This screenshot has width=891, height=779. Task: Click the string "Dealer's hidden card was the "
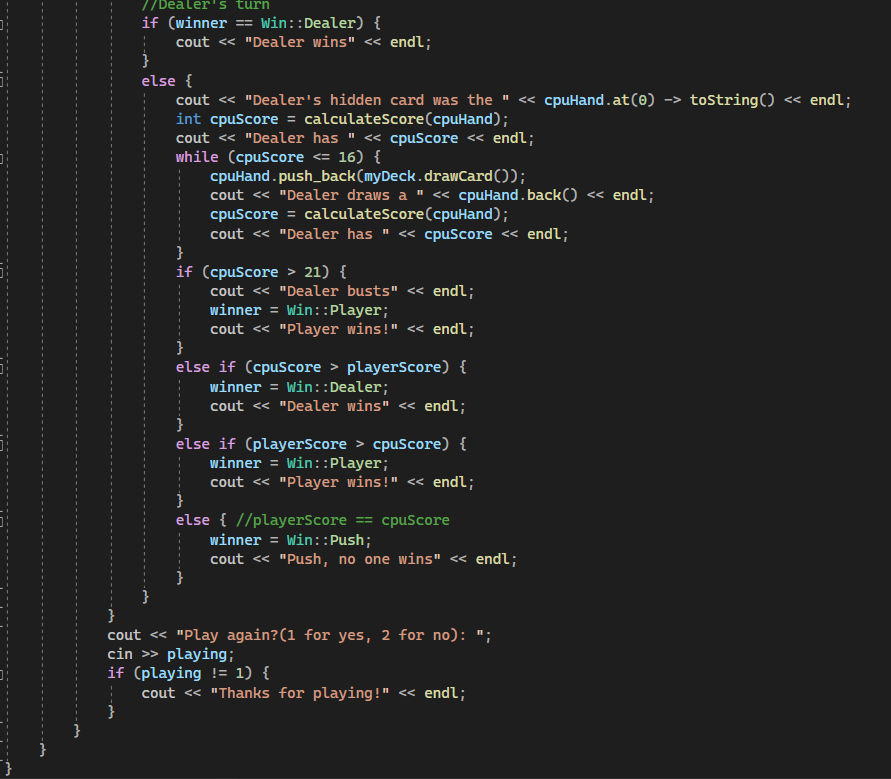coord(377,100)
